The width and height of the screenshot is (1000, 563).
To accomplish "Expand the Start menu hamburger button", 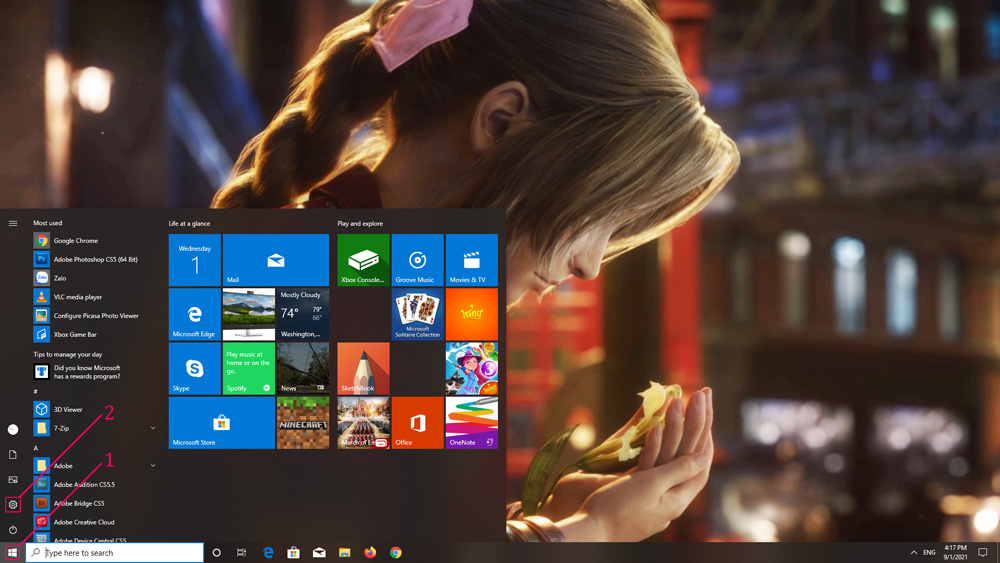I will [x=13, y=223].
